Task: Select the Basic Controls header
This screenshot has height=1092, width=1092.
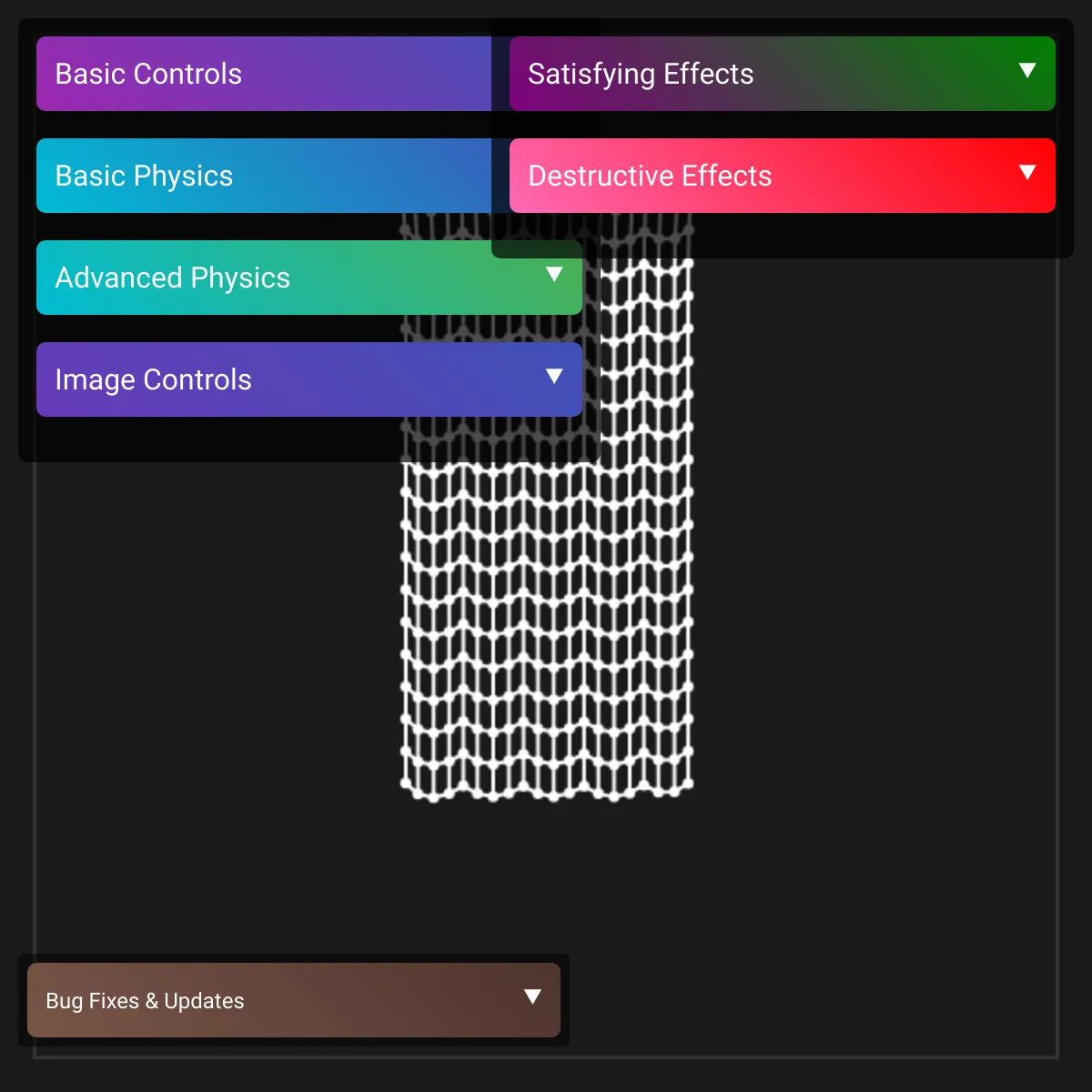Action: click(264, 74)
